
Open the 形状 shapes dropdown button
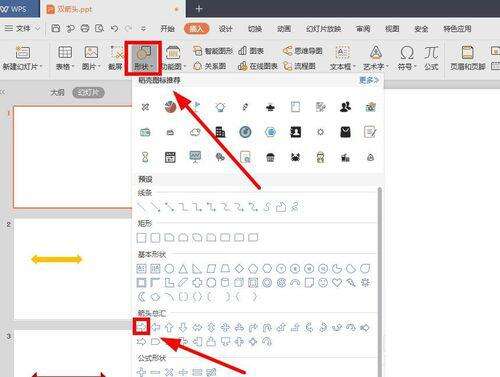pyautogui.click(x=143, y=58)
